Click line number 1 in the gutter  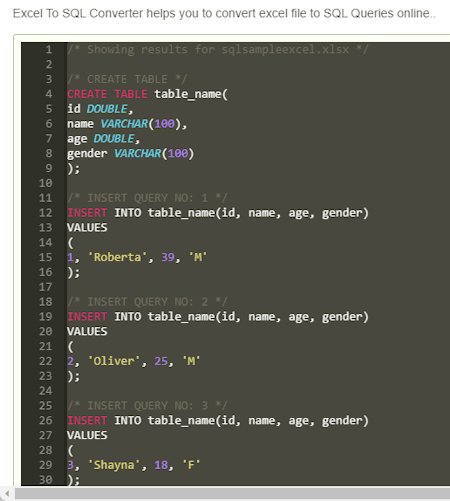click(49, 50)
